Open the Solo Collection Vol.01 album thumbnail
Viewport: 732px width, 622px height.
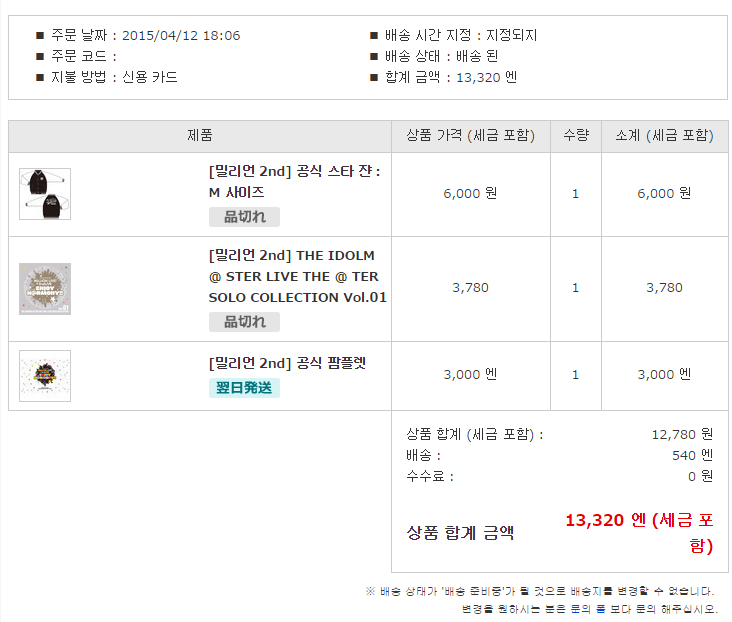(x=45, y=289)
